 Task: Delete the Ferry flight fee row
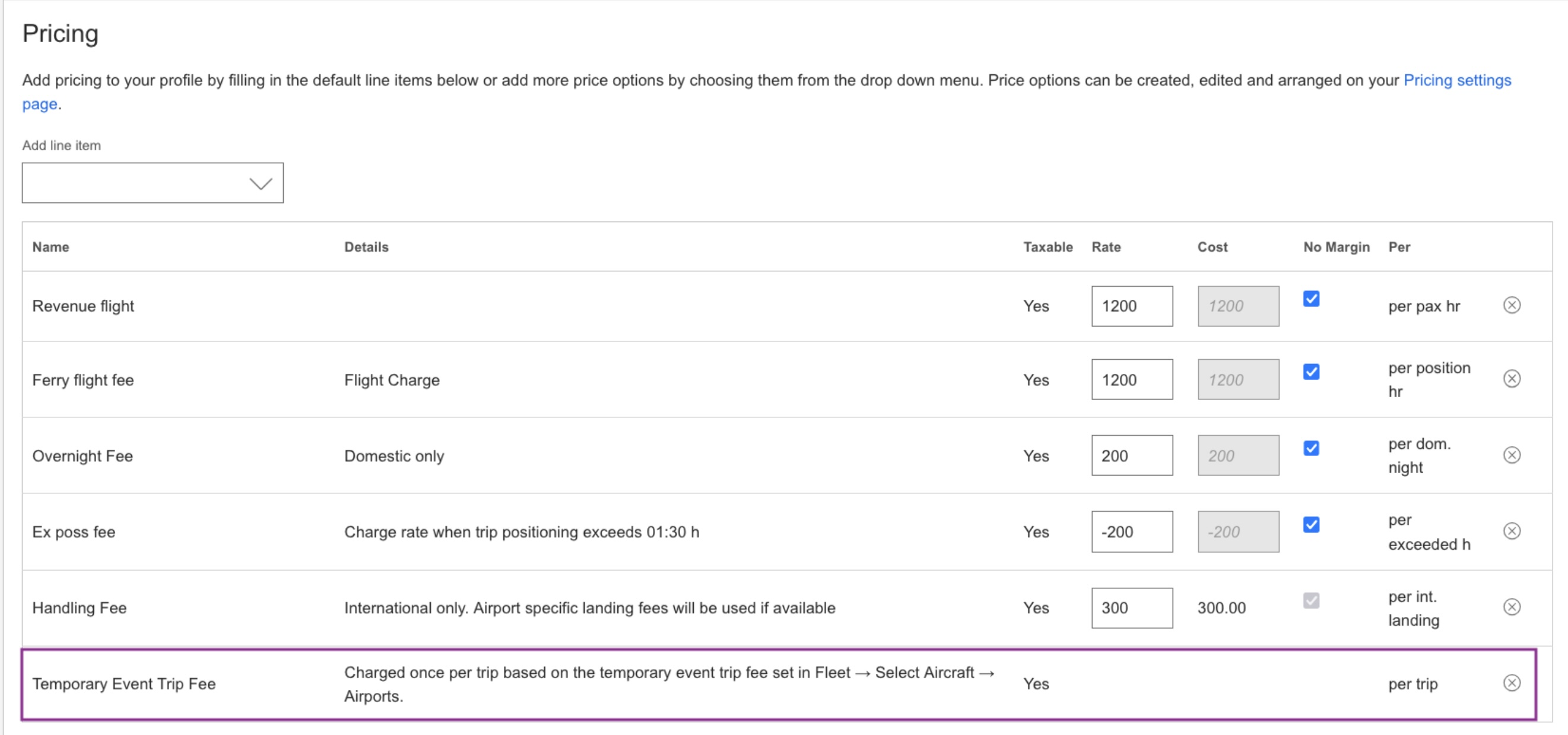coord(1512,379)
